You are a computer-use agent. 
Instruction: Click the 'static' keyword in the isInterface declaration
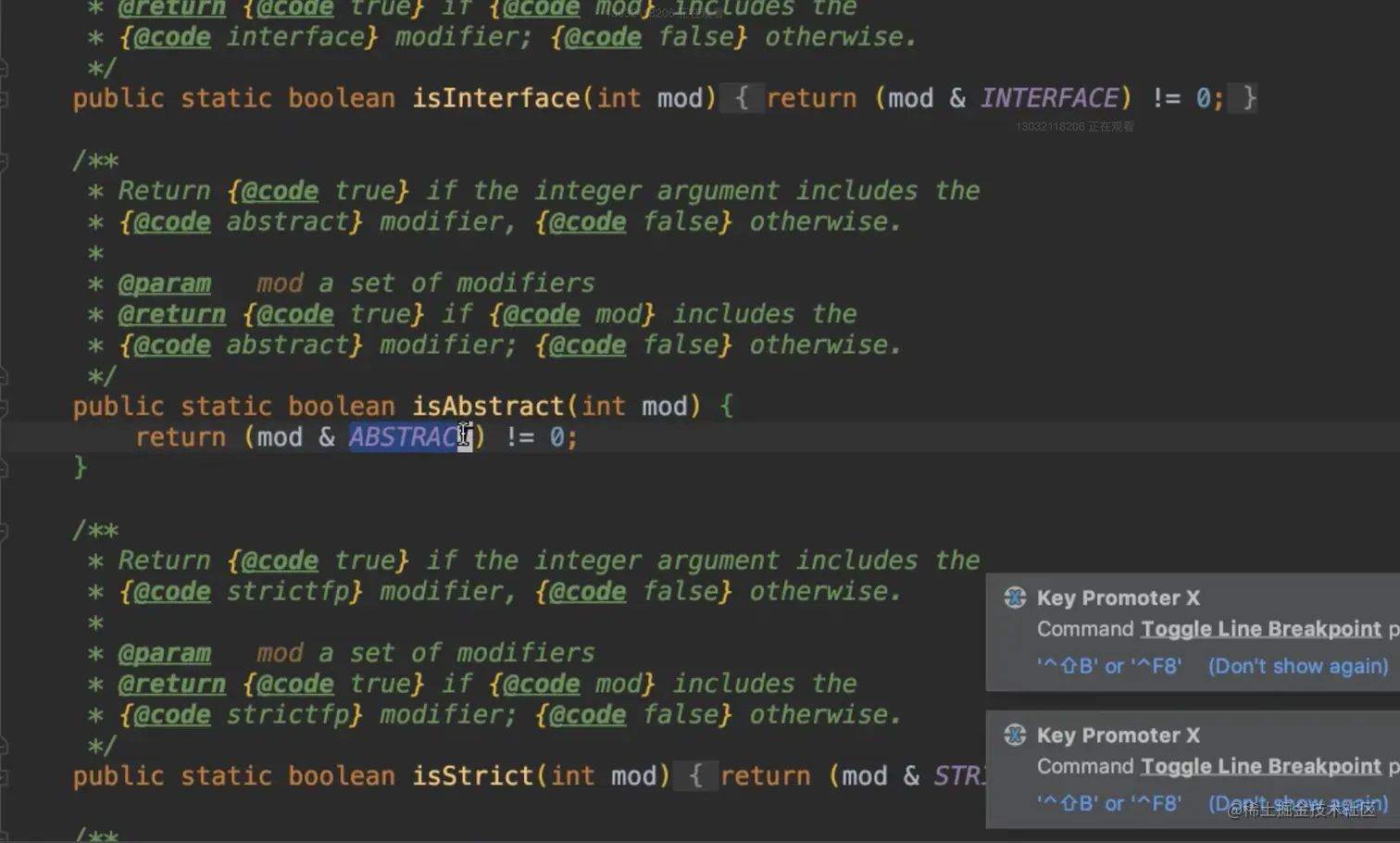[x=226, y=98]
